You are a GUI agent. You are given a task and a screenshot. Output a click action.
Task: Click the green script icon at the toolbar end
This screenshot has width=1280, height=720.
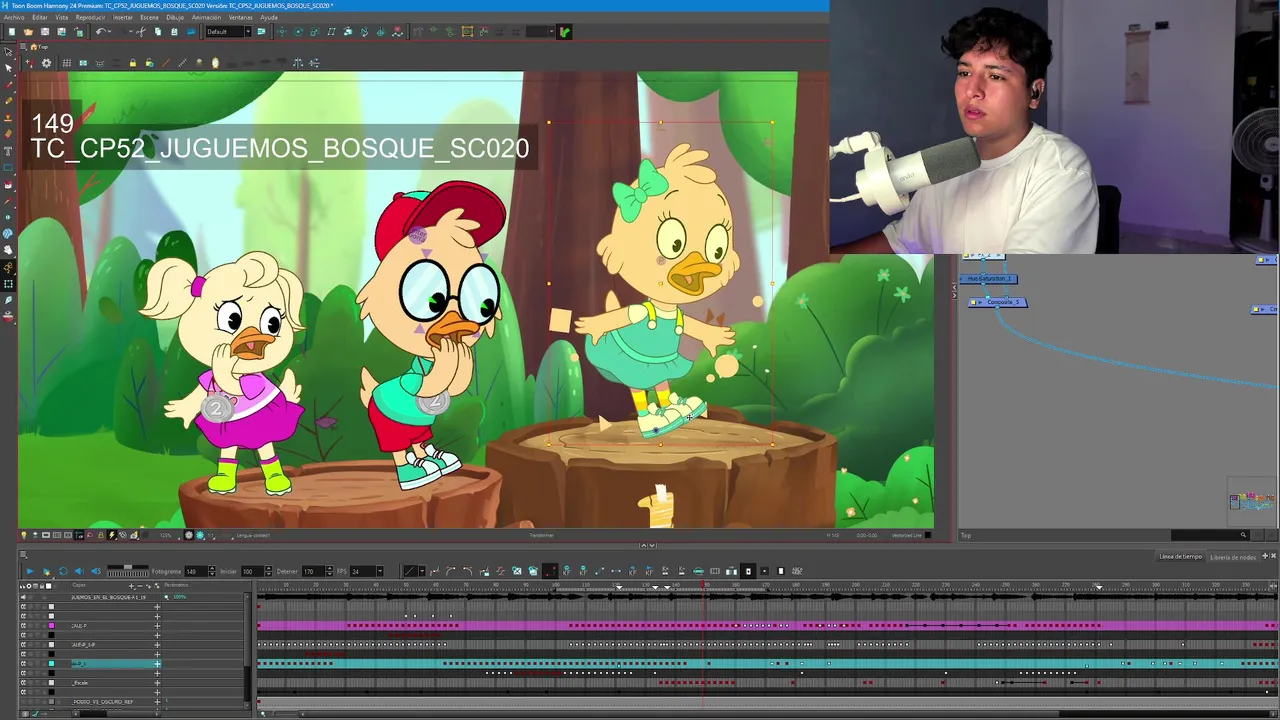pos(565,32)
